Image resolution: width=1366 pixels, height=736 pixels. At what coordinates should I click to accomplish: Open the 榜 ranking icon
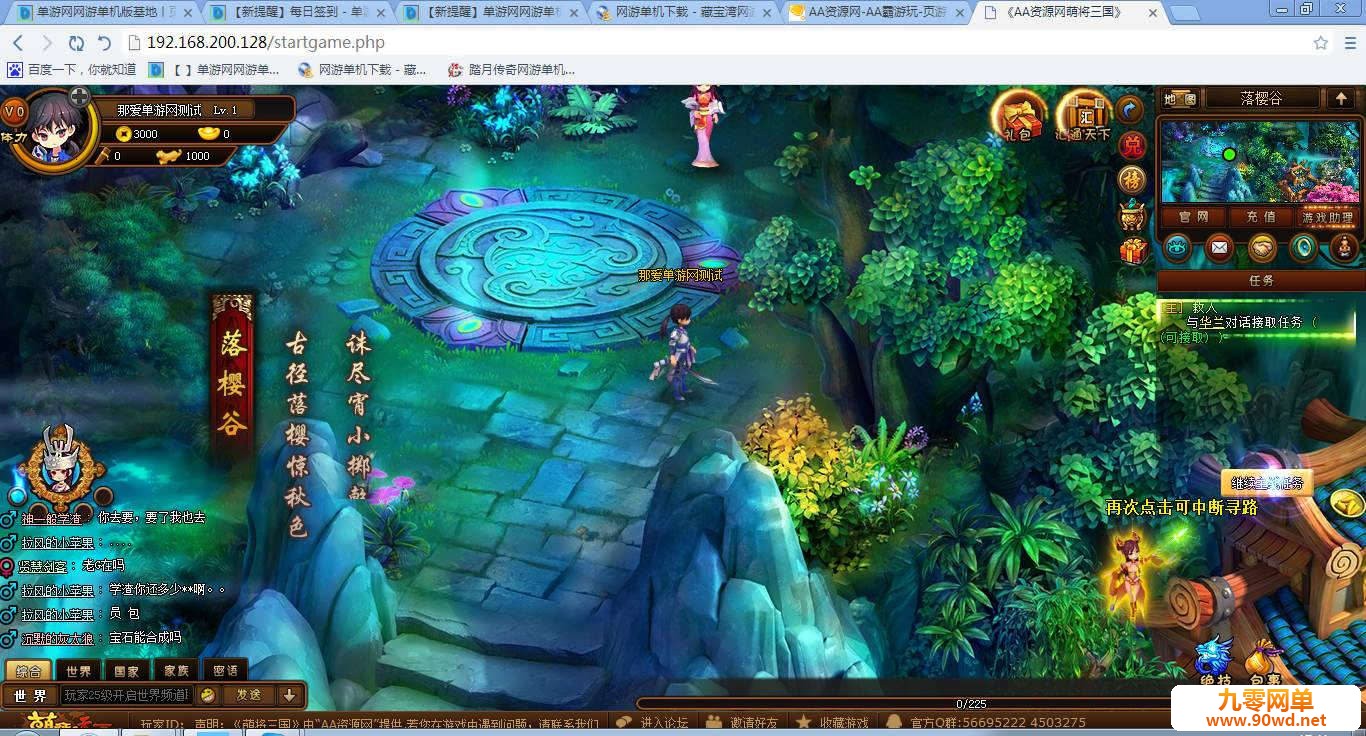click(x=1131, y=180)
